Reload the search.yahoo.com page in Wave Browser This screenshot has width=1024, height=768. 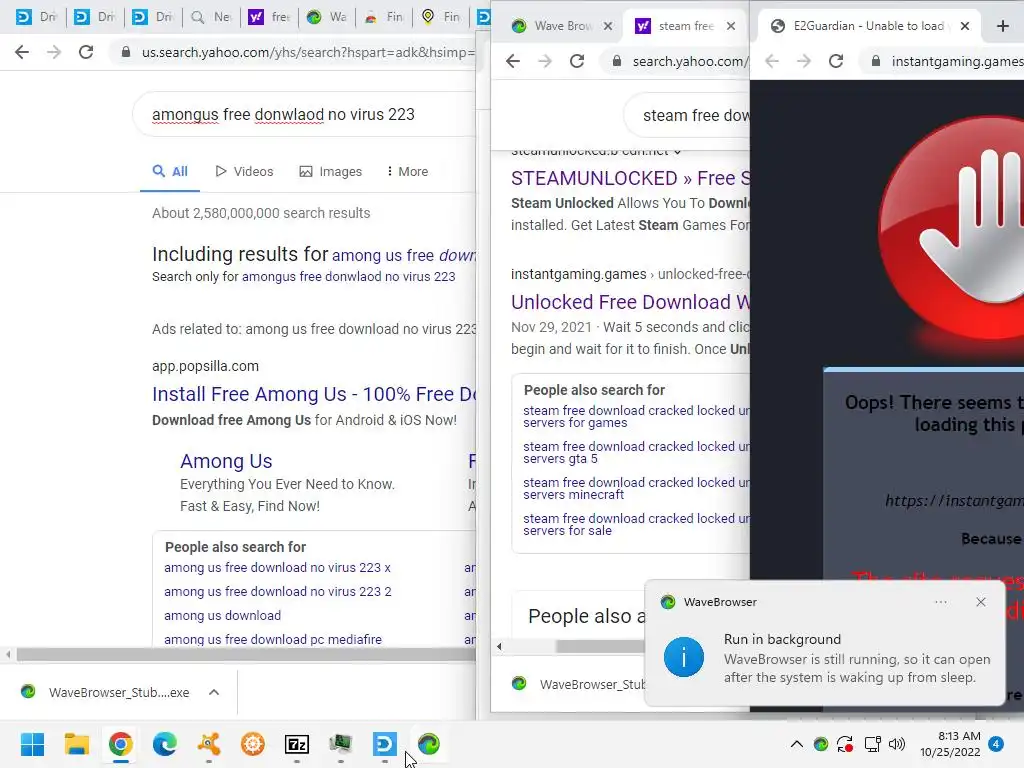[x=577, y=61]
